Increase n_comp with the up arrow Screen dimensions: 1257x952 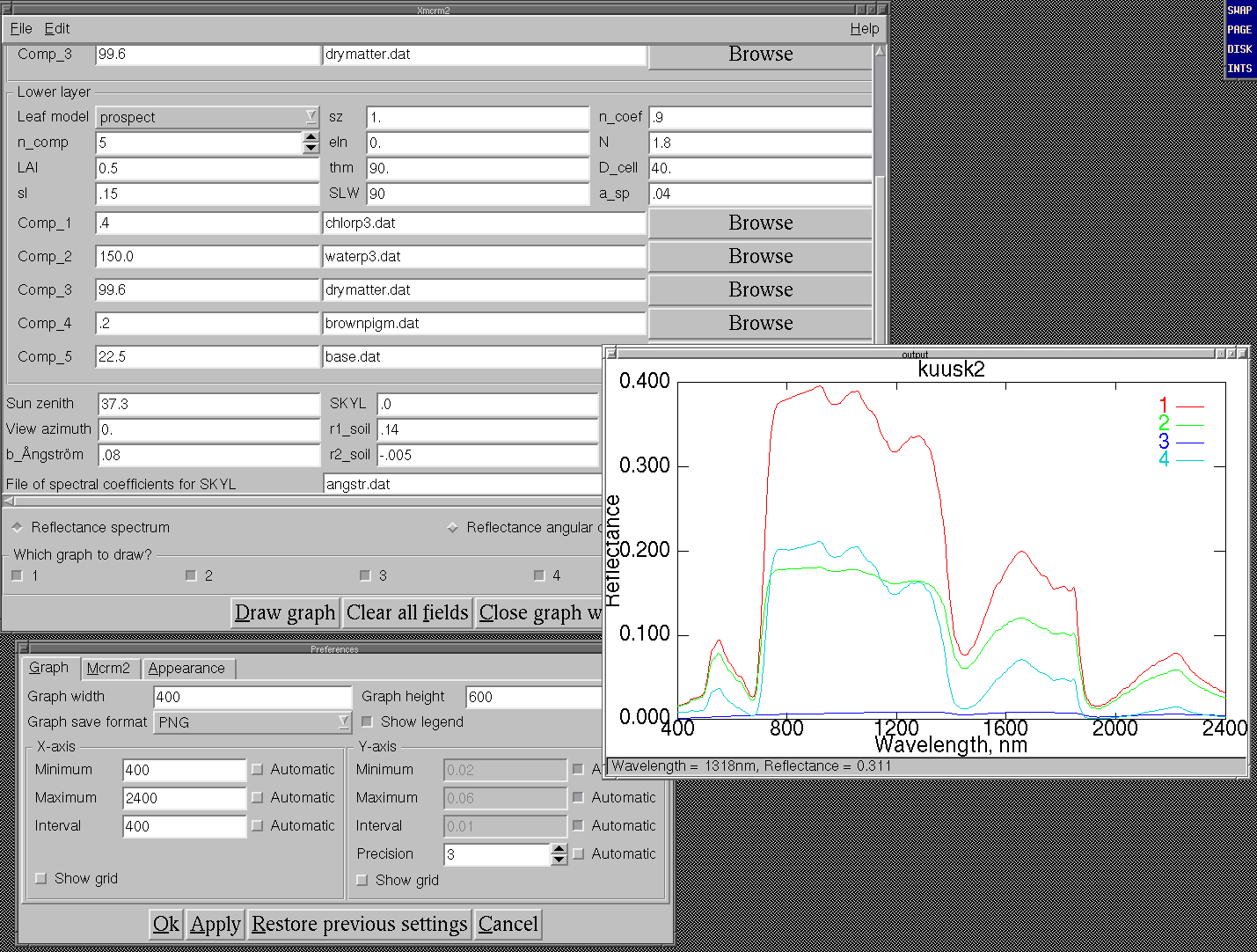pos(311,136)
